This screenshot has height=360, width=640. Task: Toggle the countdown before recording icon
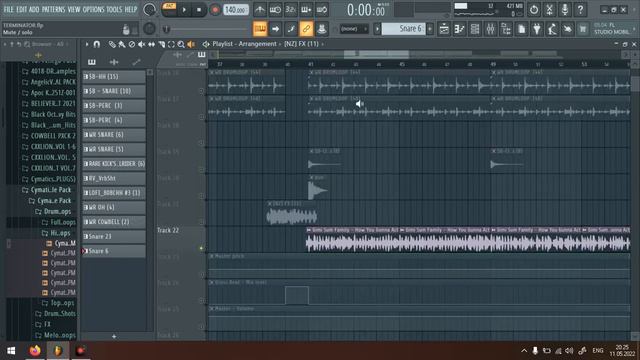click(291, 9)
